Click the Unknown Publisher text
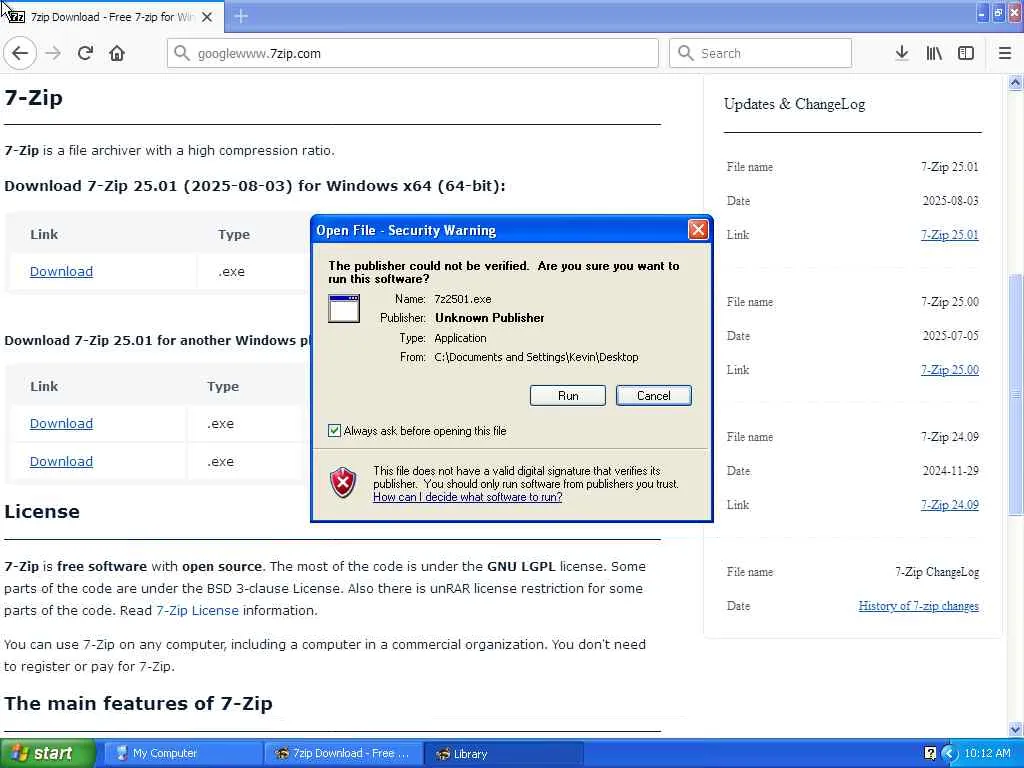 490,318
